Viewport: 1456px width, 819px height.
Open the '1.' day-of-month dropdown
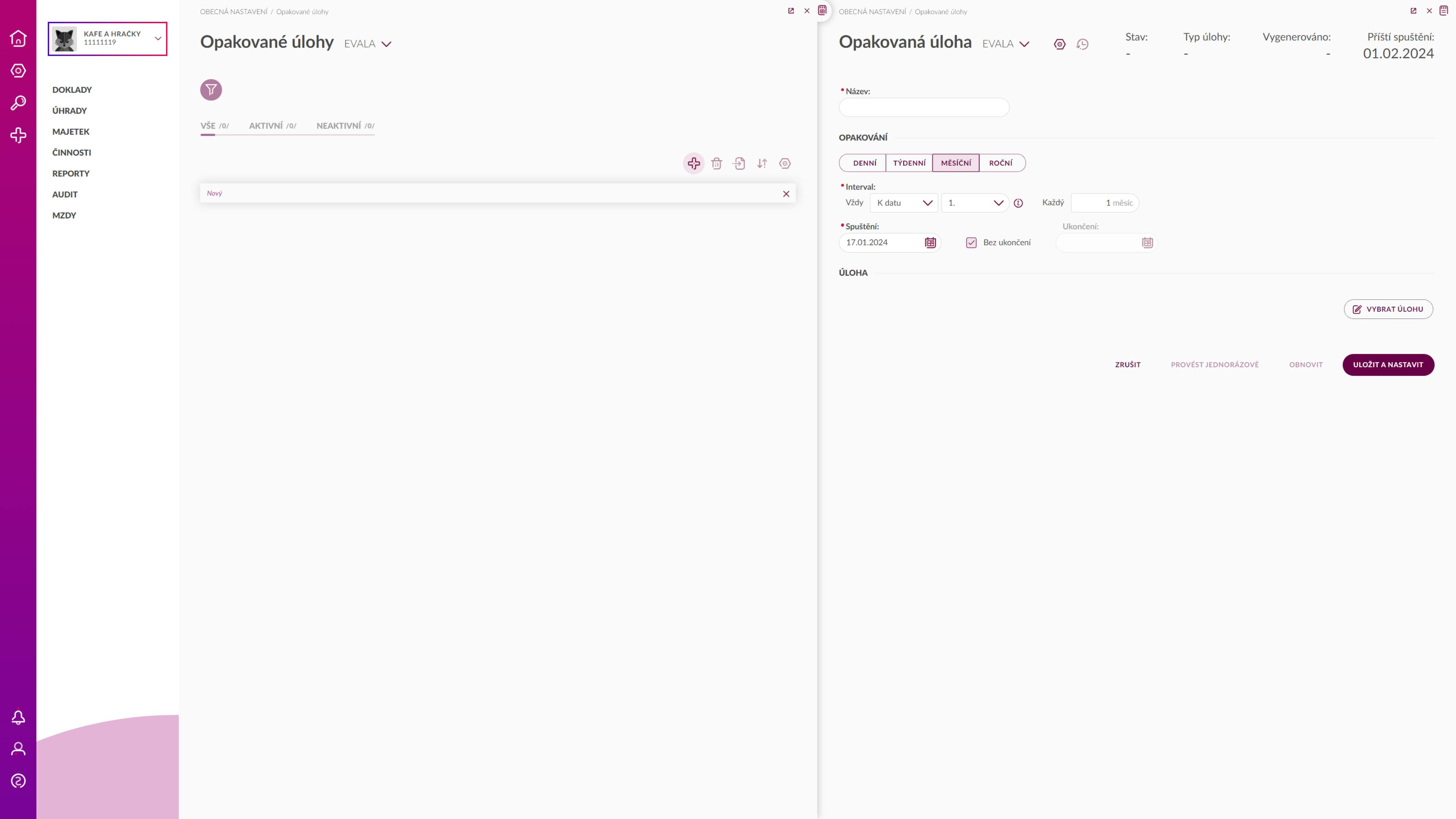click(975, 203)
